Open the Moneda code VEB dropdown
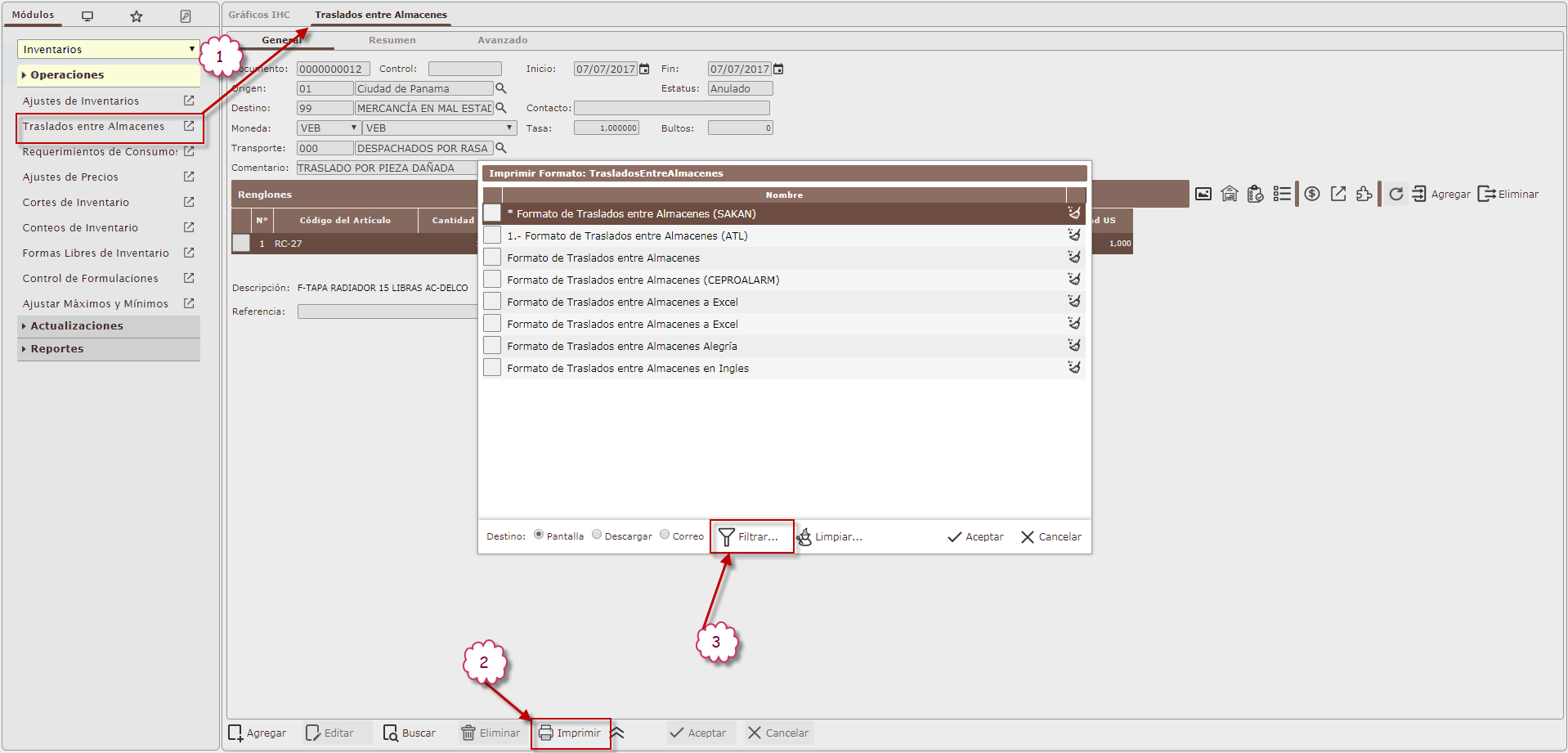Image resolution: width=1568 pixels, height=753 pixels. [329, 128]
